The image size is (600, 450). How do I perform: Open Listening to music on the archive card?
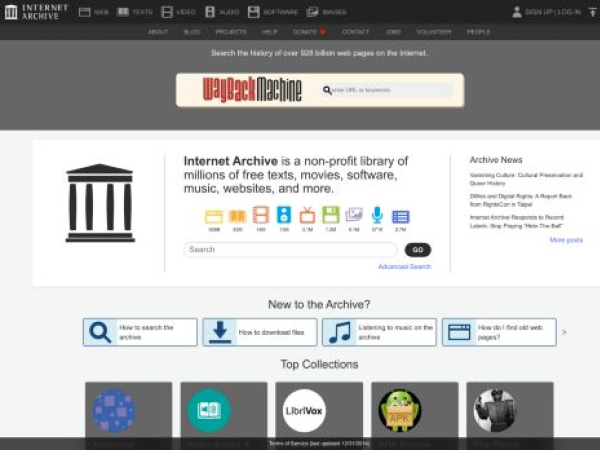379,332
